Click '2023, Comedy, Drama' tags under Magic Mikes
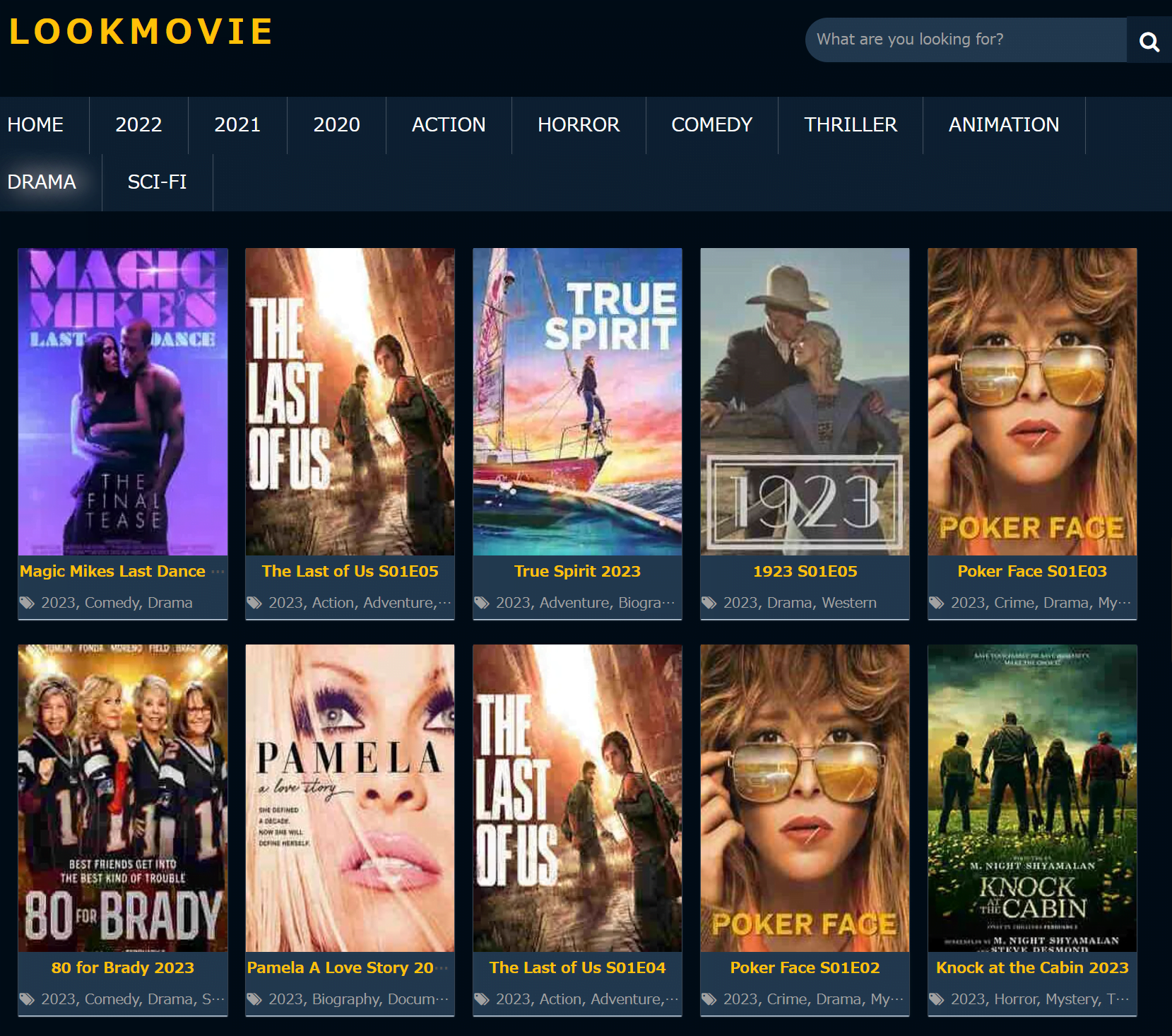 pyautogui.click(x=117, y=603)
